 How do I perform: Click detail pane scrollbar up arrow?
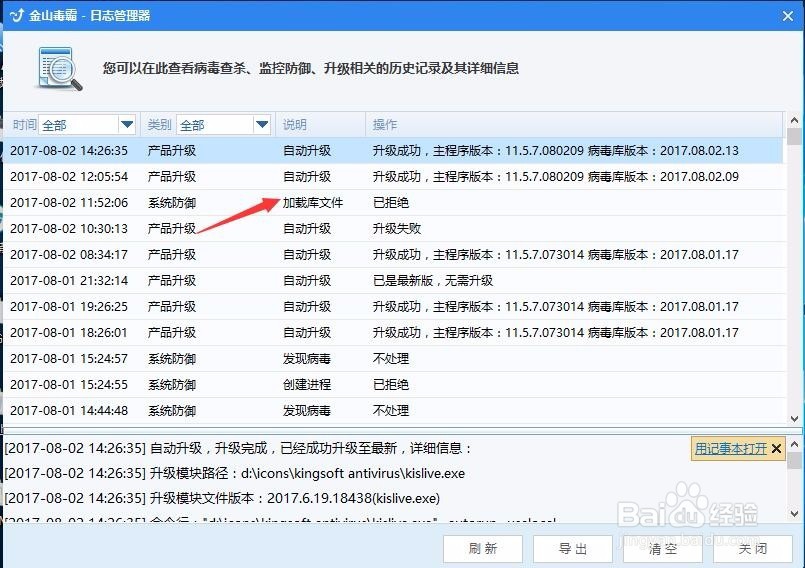(794, 444)
